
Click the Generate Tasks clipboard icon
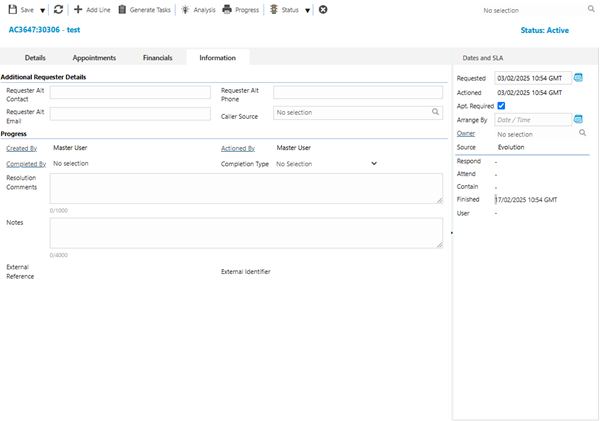tap(122, 9)
